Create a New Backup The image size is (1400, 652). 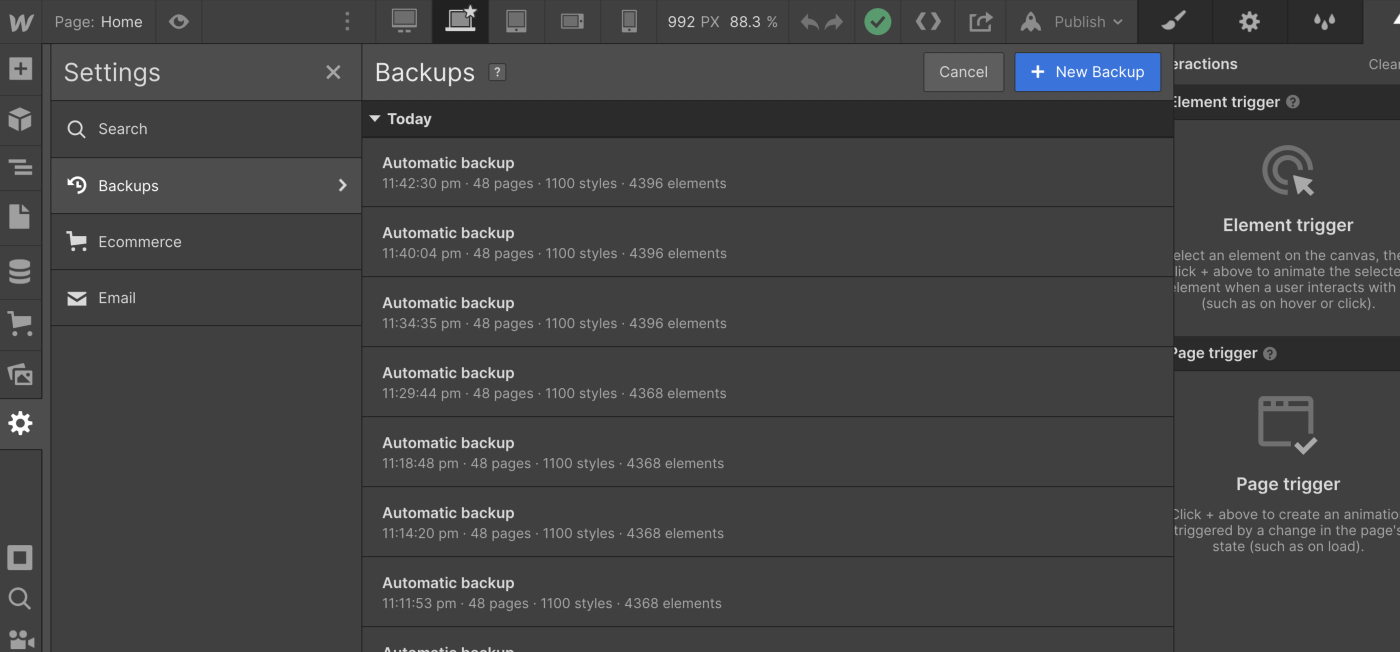click(1087, 72)
